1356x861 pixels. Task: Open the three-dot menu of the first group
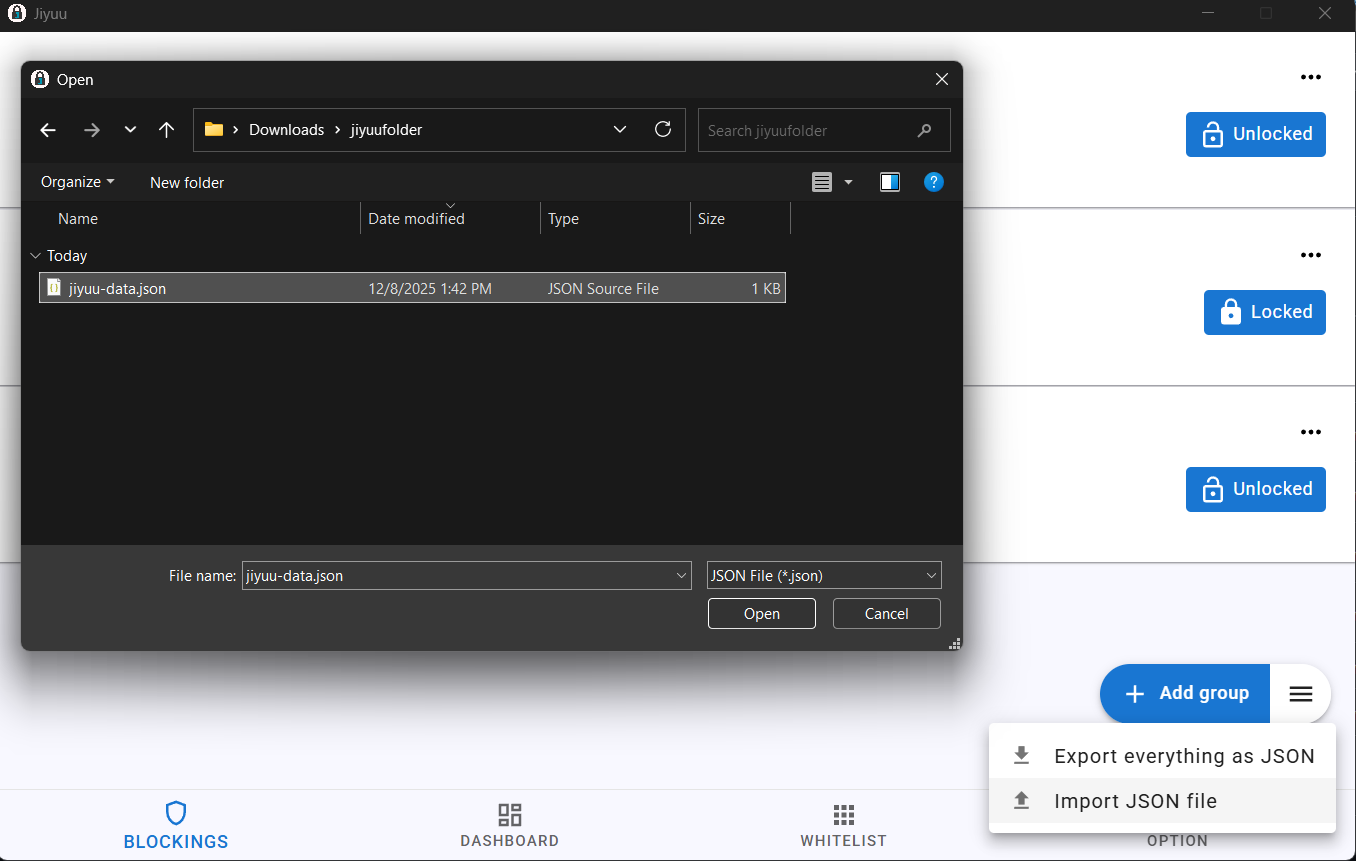coord(1310,78)
